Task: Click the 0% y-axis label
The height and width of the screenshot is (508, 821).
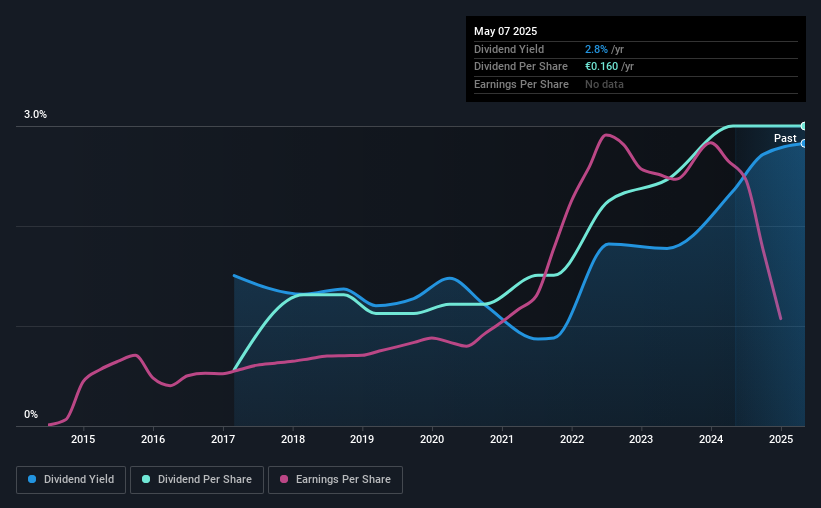Action: (31, 414)
